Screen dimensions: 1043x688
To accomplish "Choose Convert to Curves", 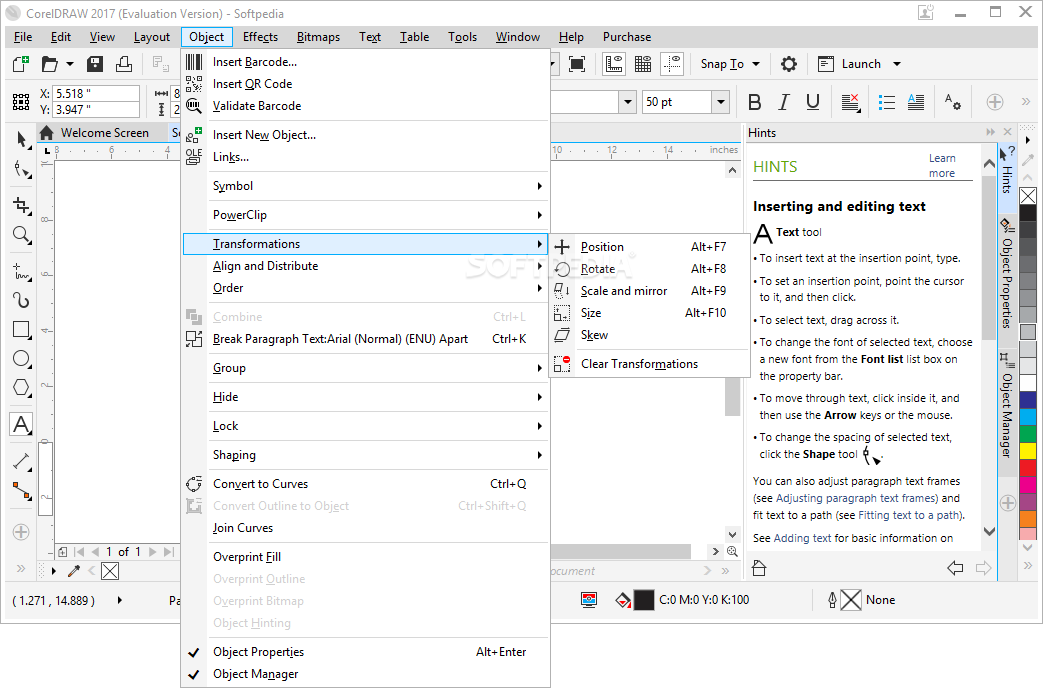I will (366, 484).
